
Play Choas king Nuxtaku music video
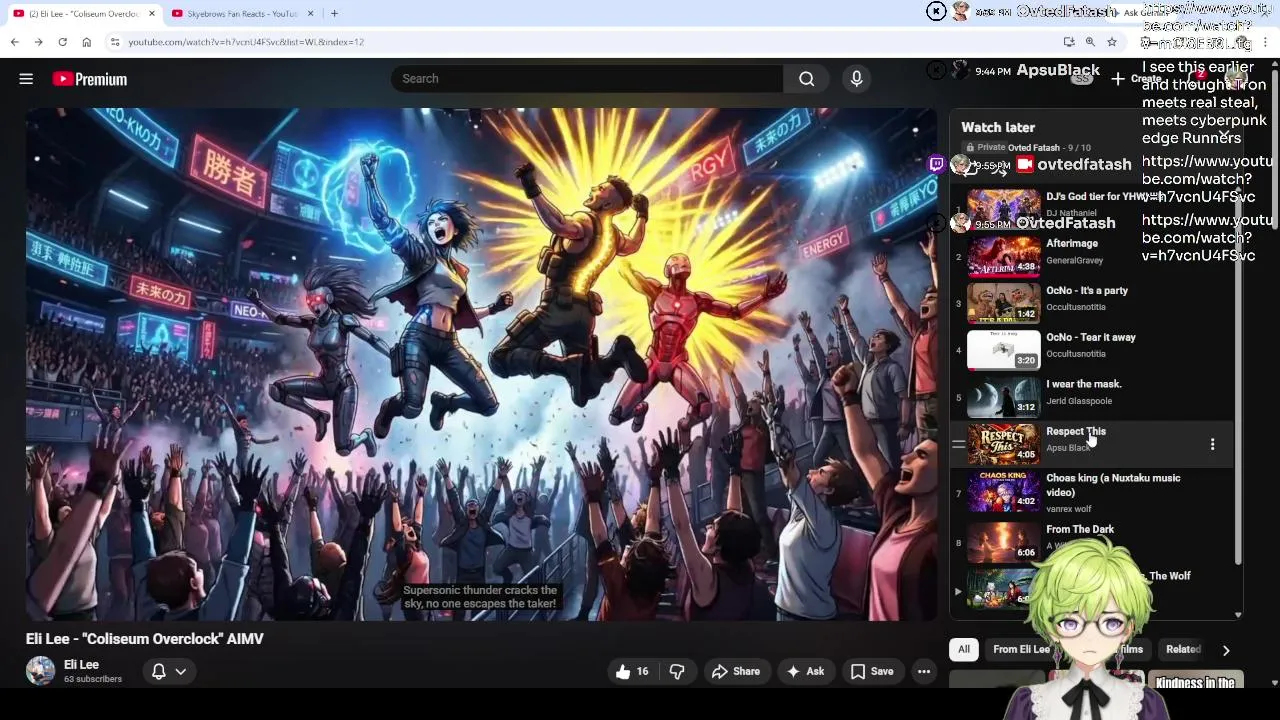point(1003,491)
